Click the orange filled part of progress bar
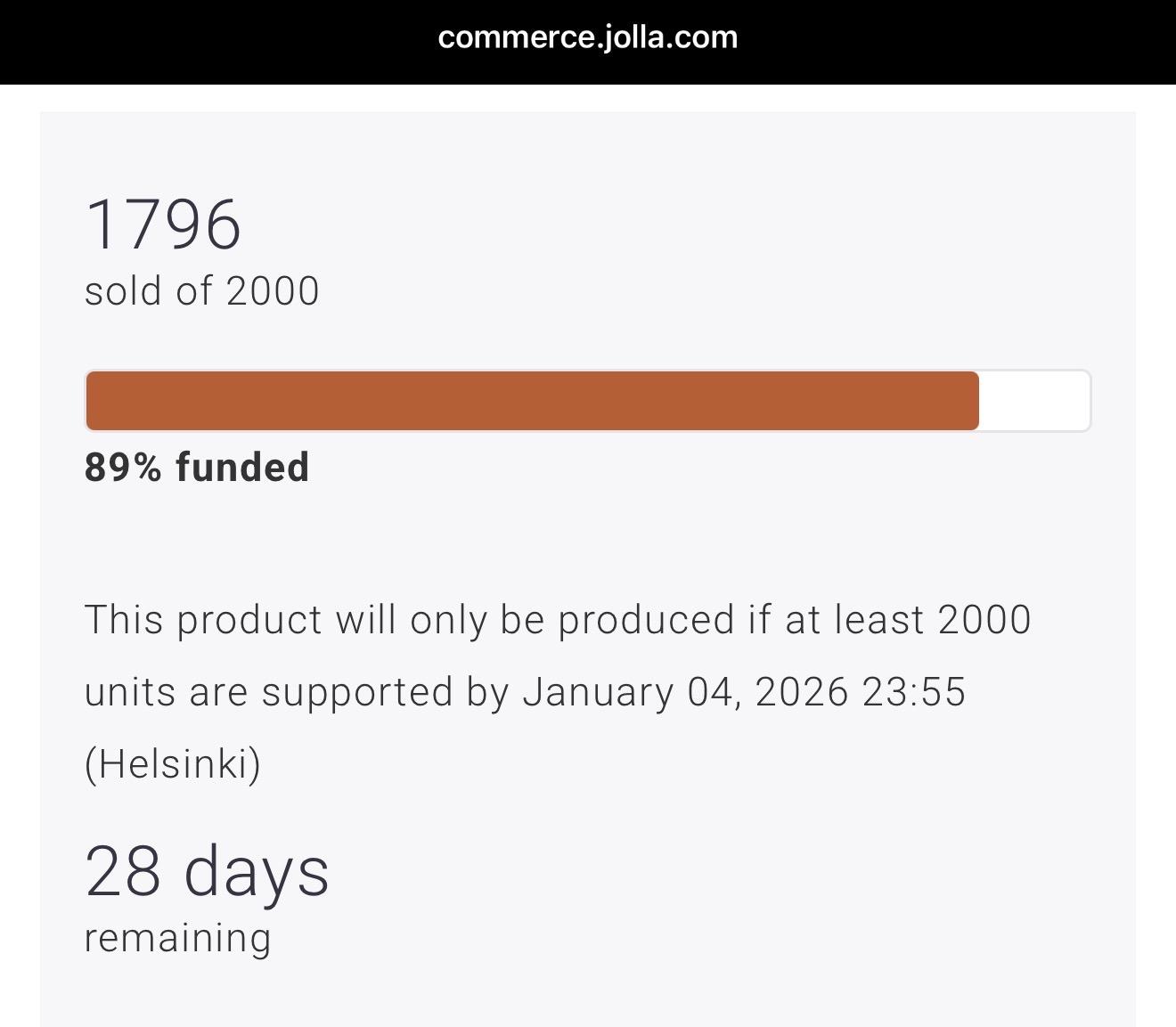This screenshot has width=1176, height=1027. coord(532,401)
